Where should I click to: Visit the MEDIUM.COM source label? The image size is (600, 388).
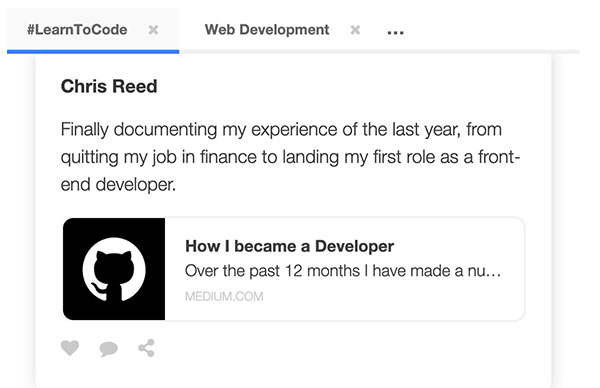point(224,297)
